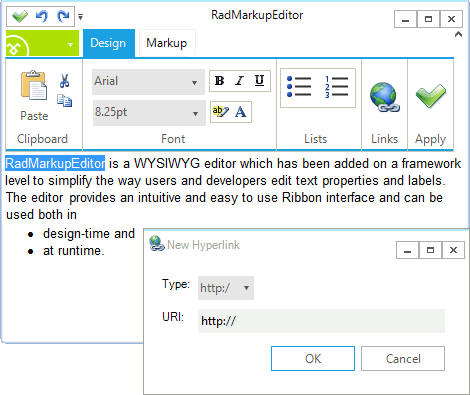Open the 8.25pt font size dropdown

[x=149, y=113]
